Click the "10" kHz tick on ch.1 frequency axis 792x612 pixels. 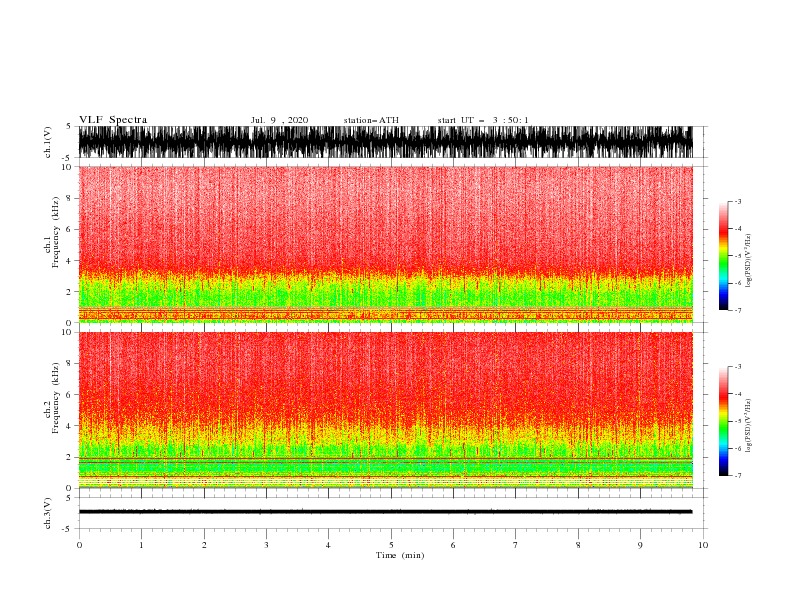point(66,167)
